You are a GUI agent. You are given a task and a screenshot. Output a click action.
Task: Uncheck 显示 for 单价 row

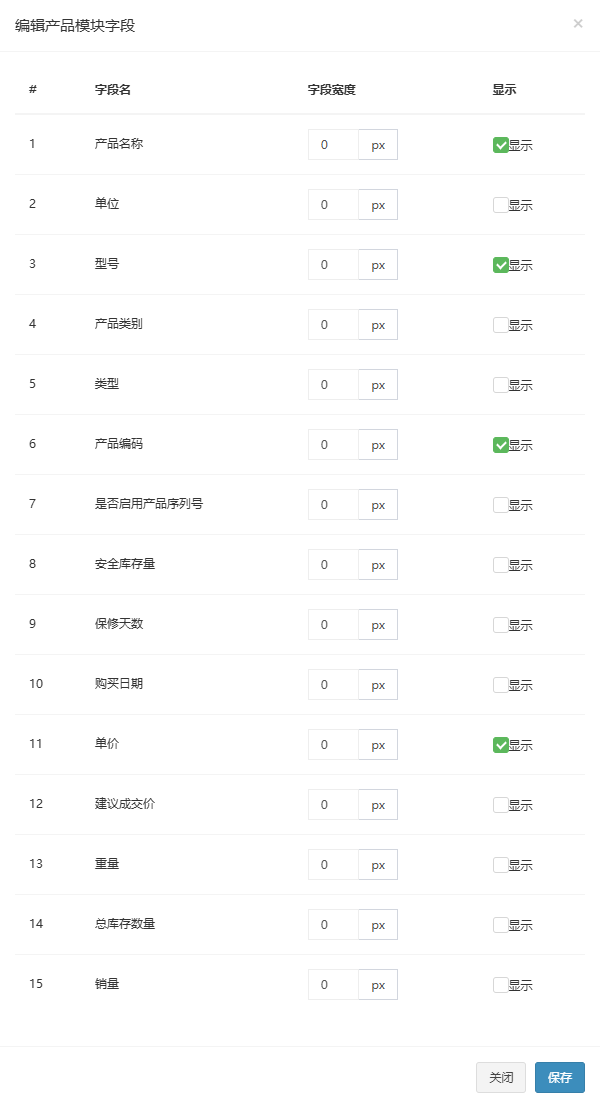point(500,745)
